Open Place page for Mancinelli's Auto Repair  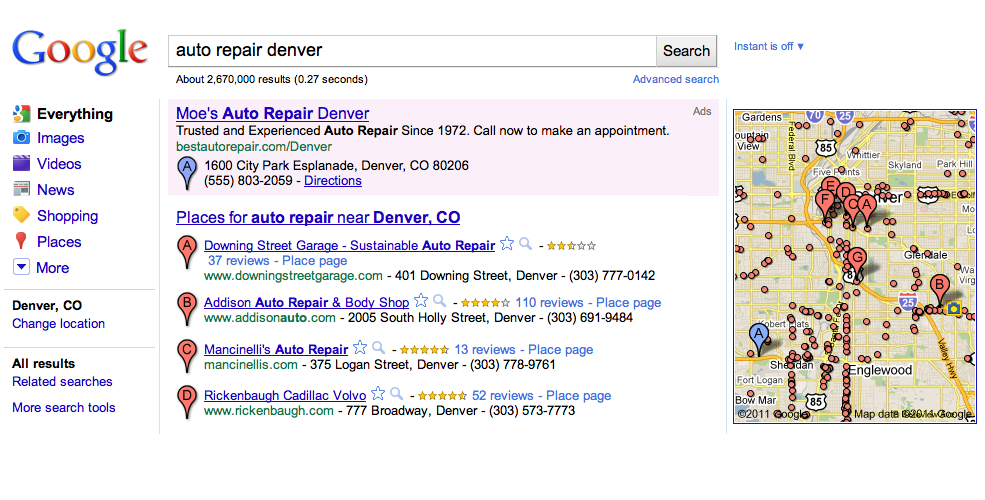pos(560,350)
